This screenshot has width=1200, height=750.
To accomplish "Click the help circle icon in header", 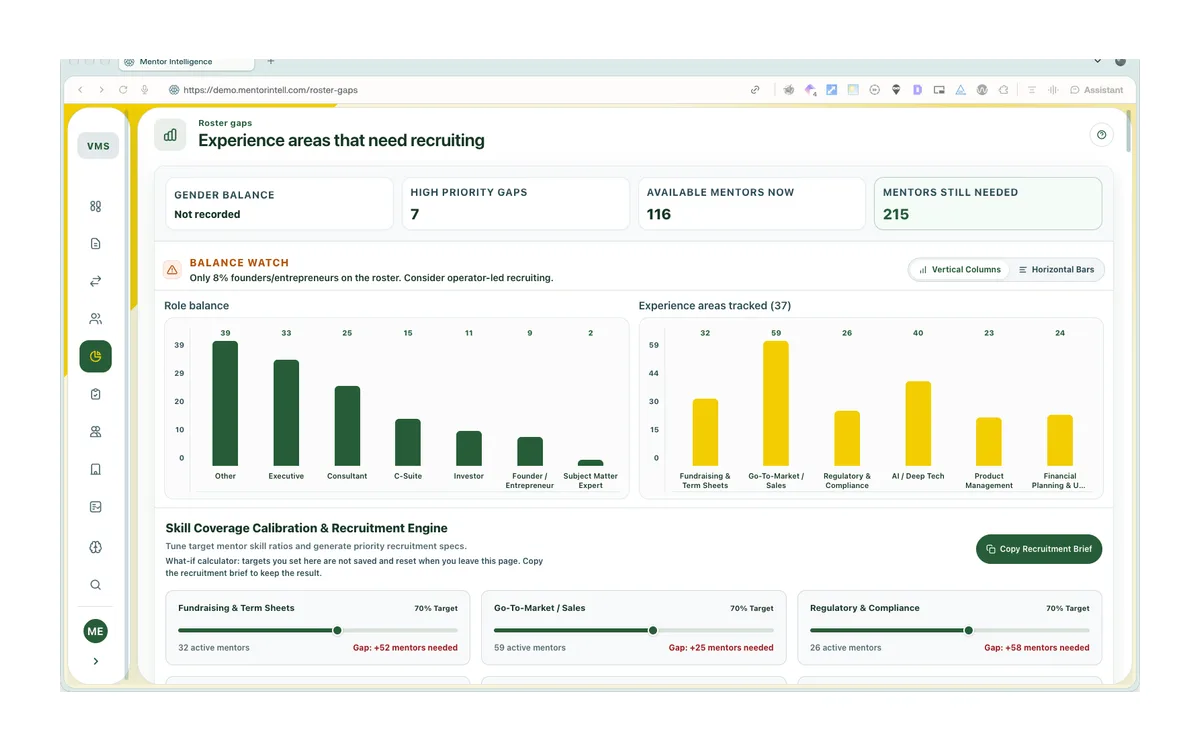I will pyautogui.click(x=1102, y=135).
